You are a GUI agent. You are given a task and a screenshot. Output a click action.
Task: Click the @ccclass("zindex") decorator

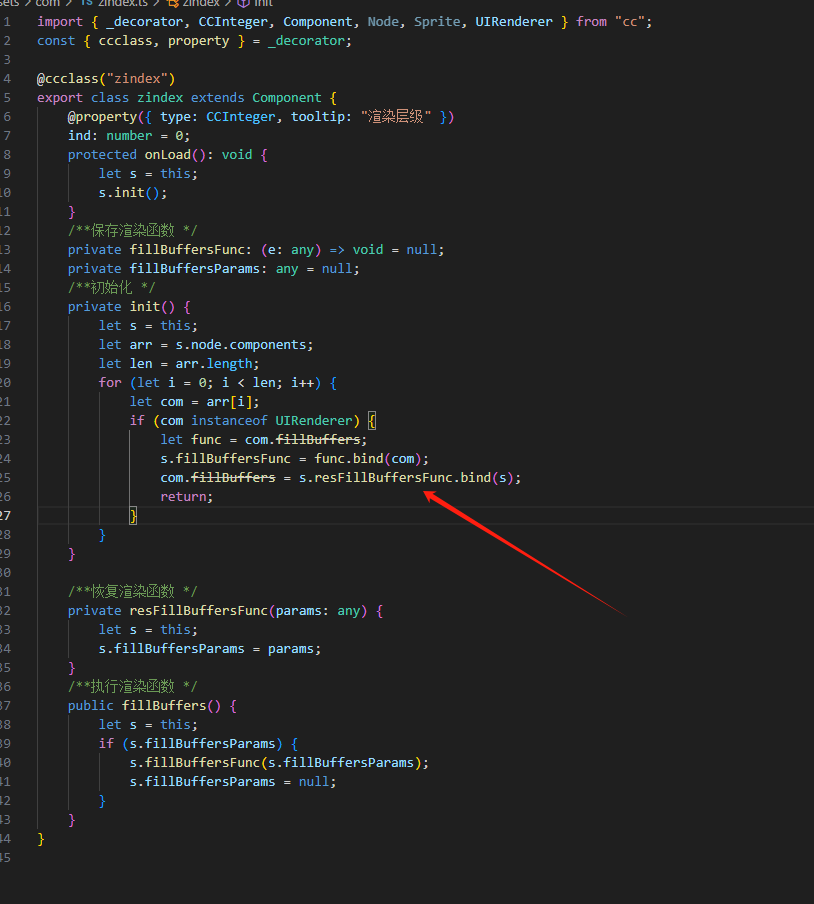(106, 79)
